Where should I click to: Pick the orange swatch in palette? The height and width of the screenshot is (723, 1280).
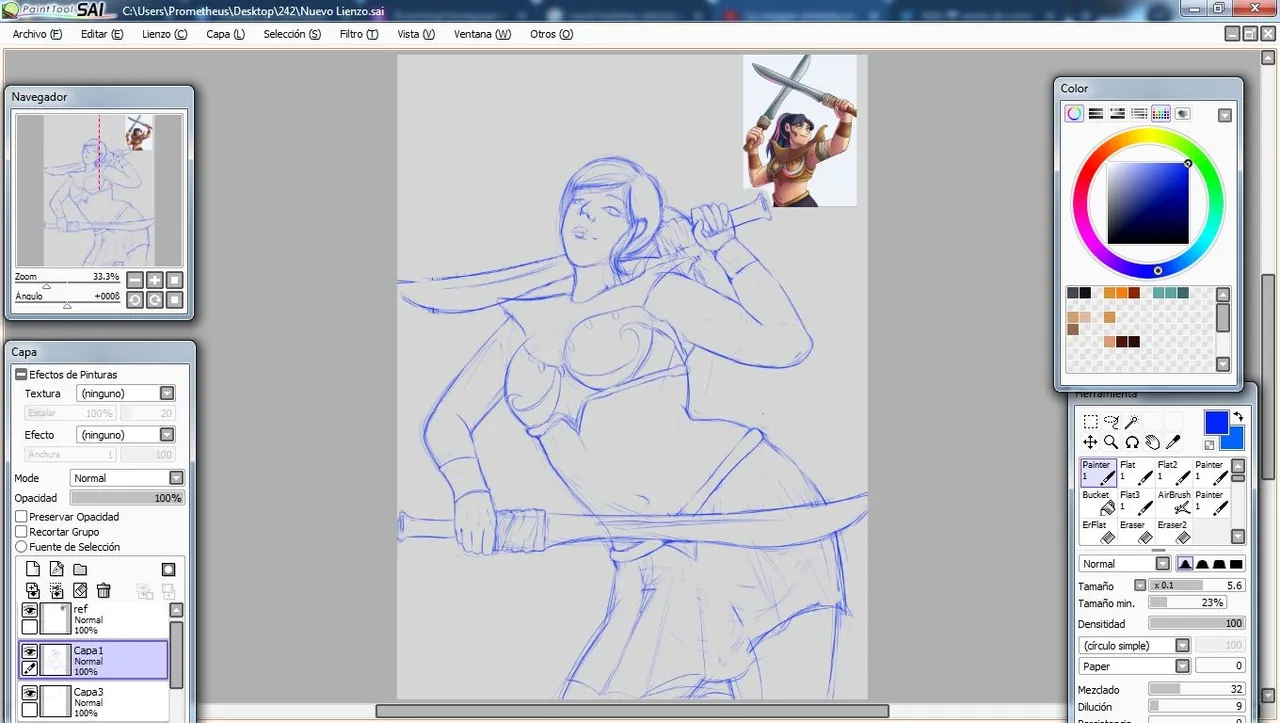click(1122, 293)
